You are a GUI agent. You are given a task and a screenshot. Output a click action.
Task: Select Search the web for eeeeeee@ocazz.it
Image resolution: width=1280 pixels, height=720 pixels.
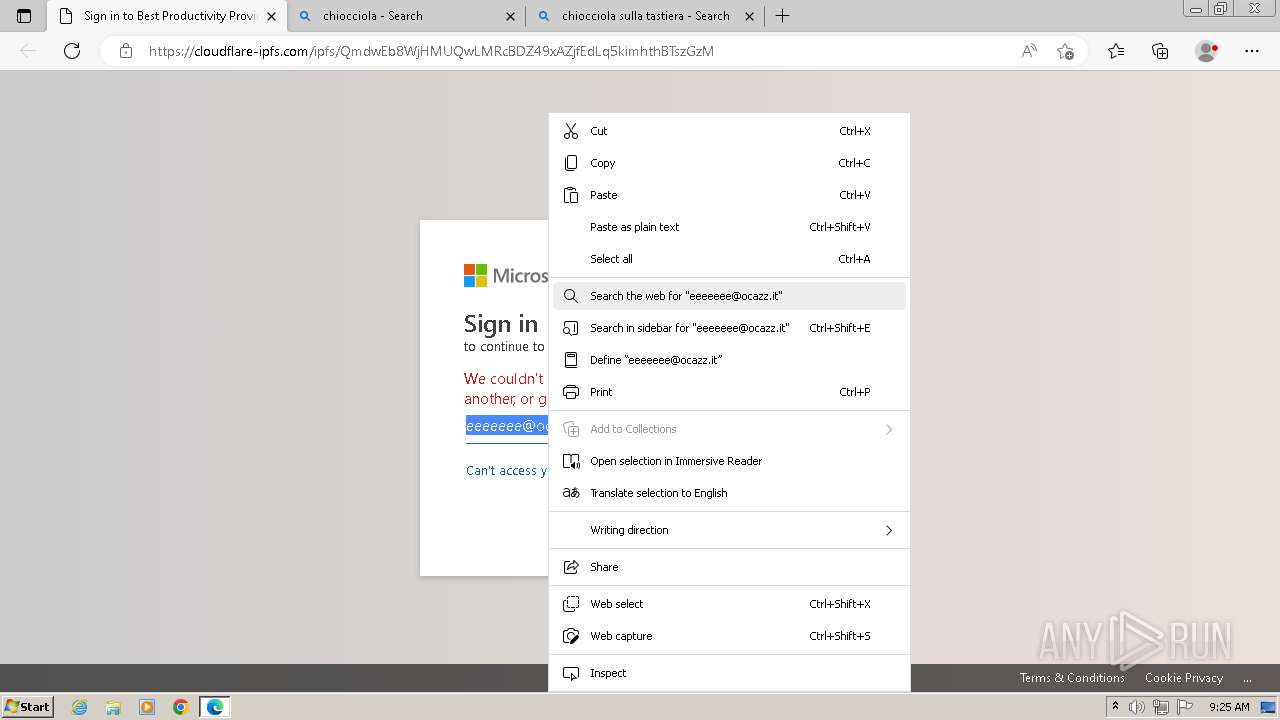[x=730, y=296]
